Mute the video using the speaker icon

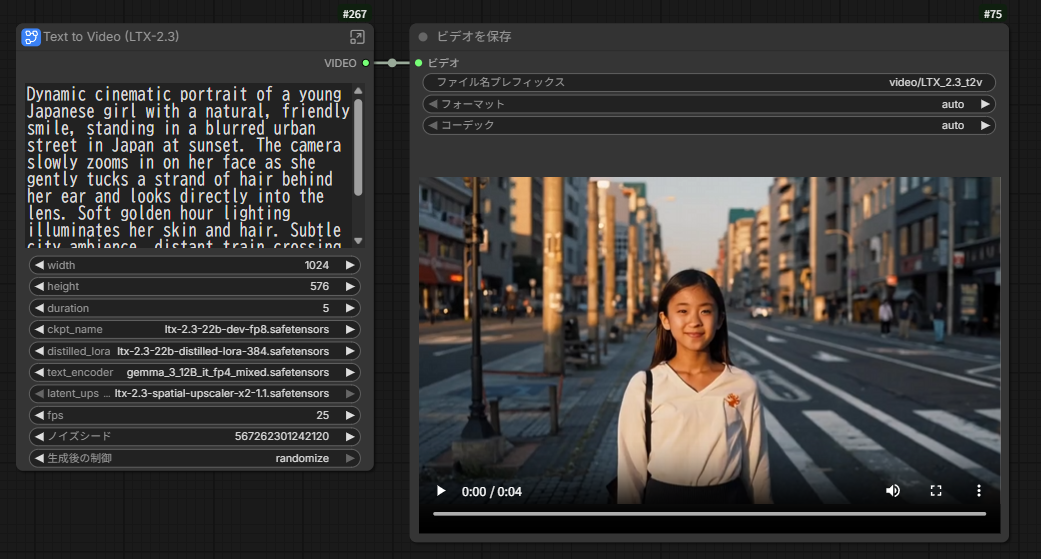[893, 491]
